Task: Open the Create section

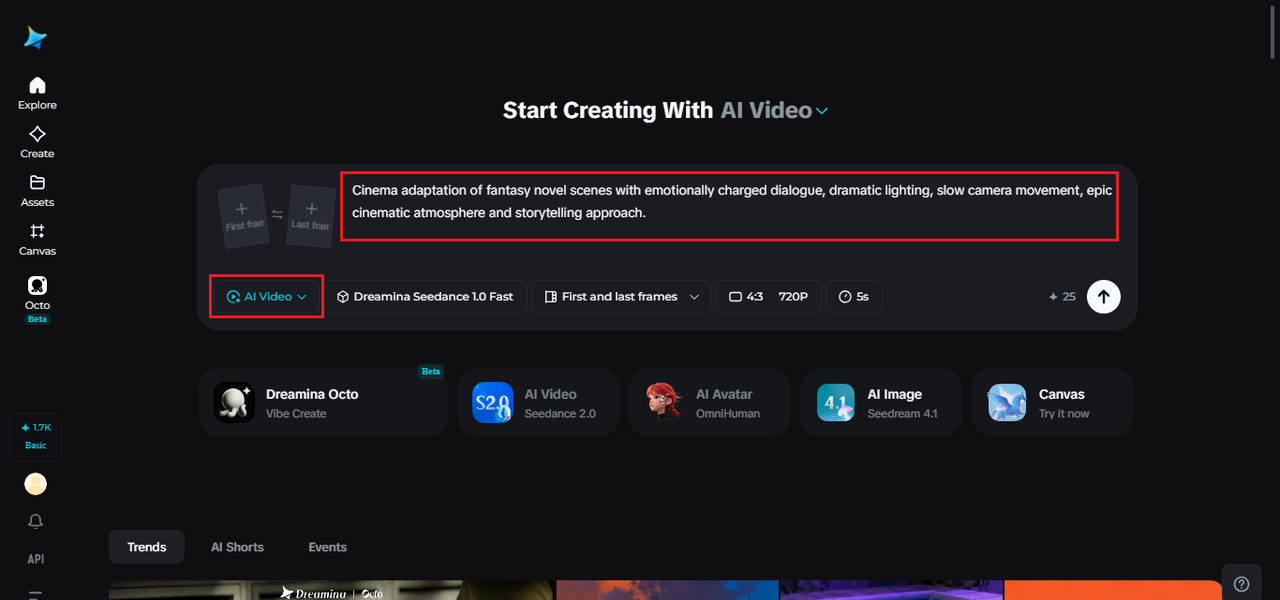Action: tap(37, 141)
